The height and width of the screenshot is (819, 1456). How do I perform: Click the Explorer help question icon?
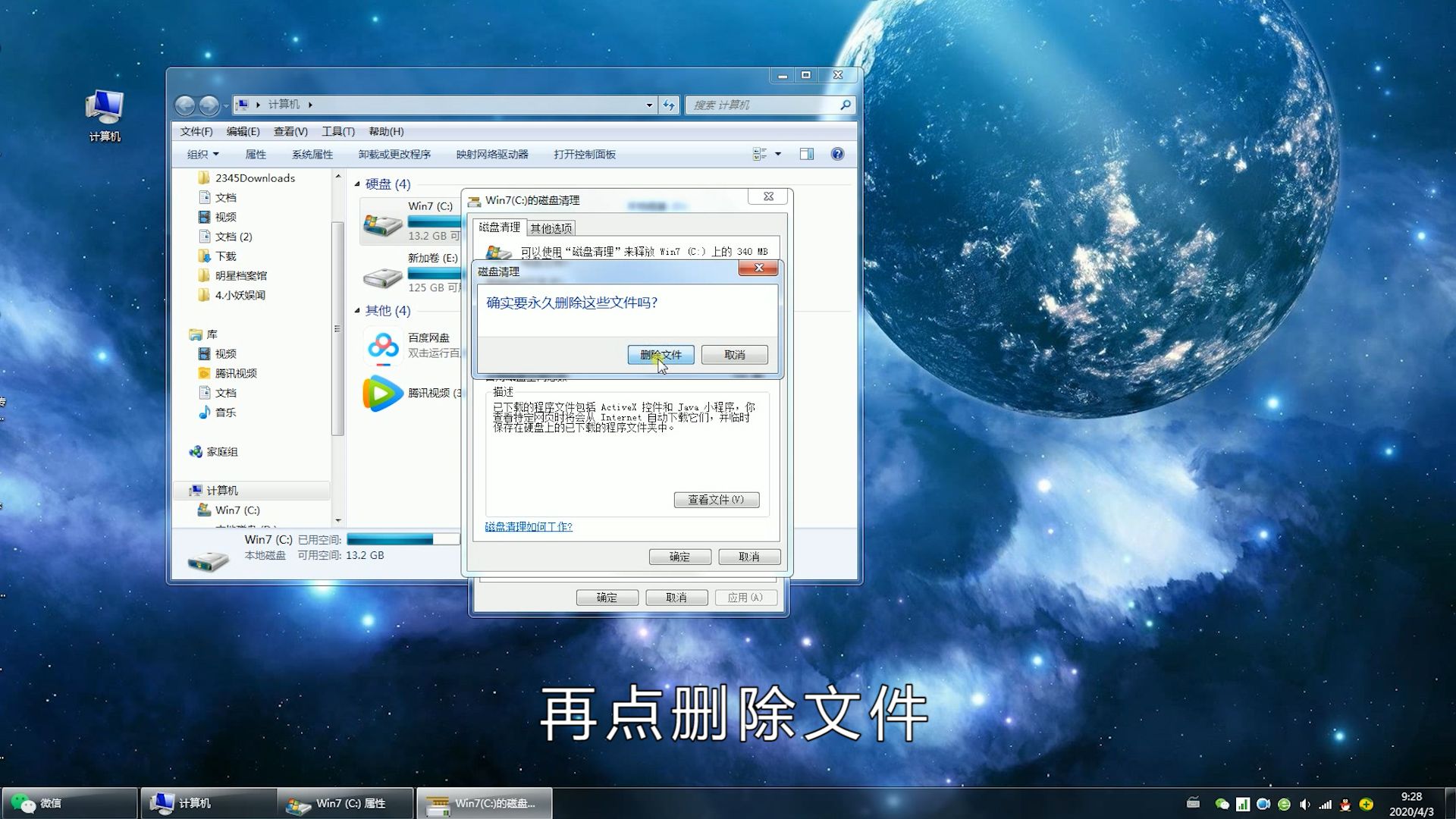coord(837,154)
